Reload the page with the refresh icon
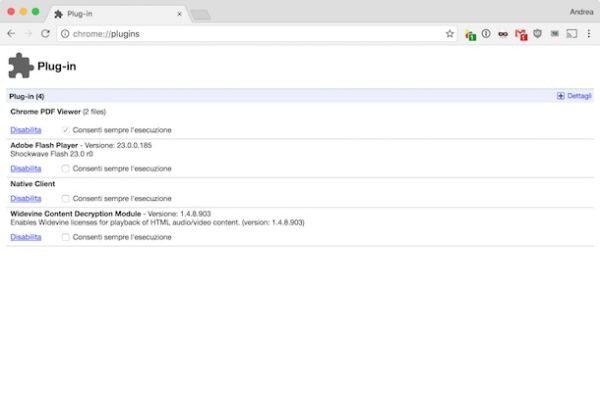This screenshot has height=396, width=600. pyautogui.click(x=46, y=34)
